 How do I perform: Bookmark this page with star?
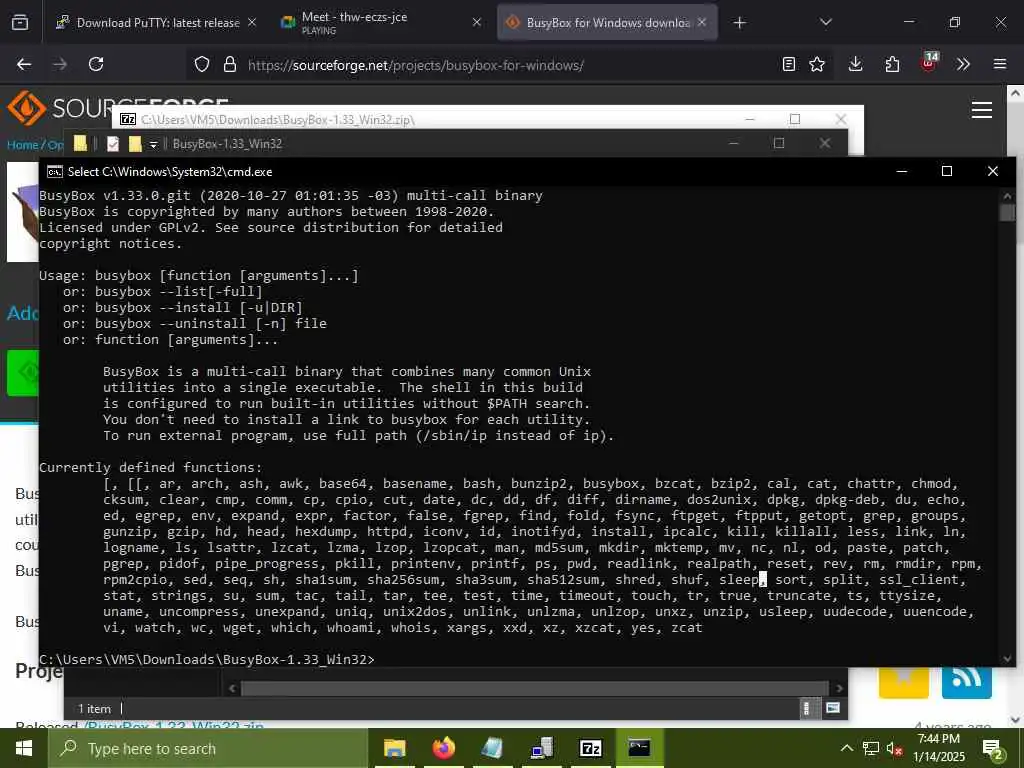pyautogui.click(x=817, y=65)
